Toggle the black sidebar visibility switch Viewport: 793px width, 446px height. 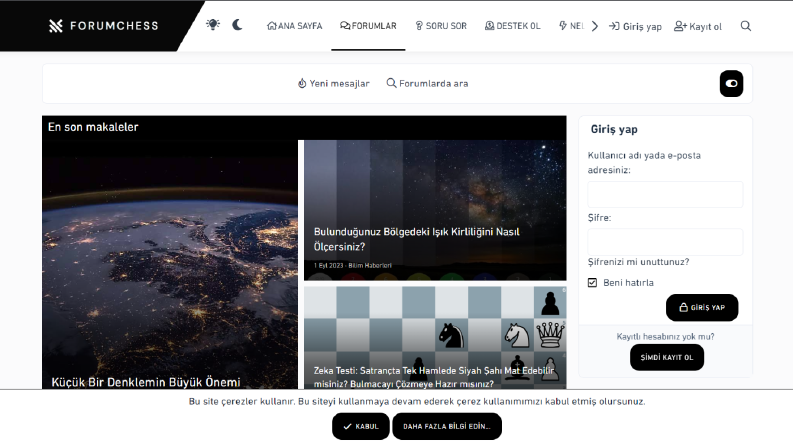(731, 83)
